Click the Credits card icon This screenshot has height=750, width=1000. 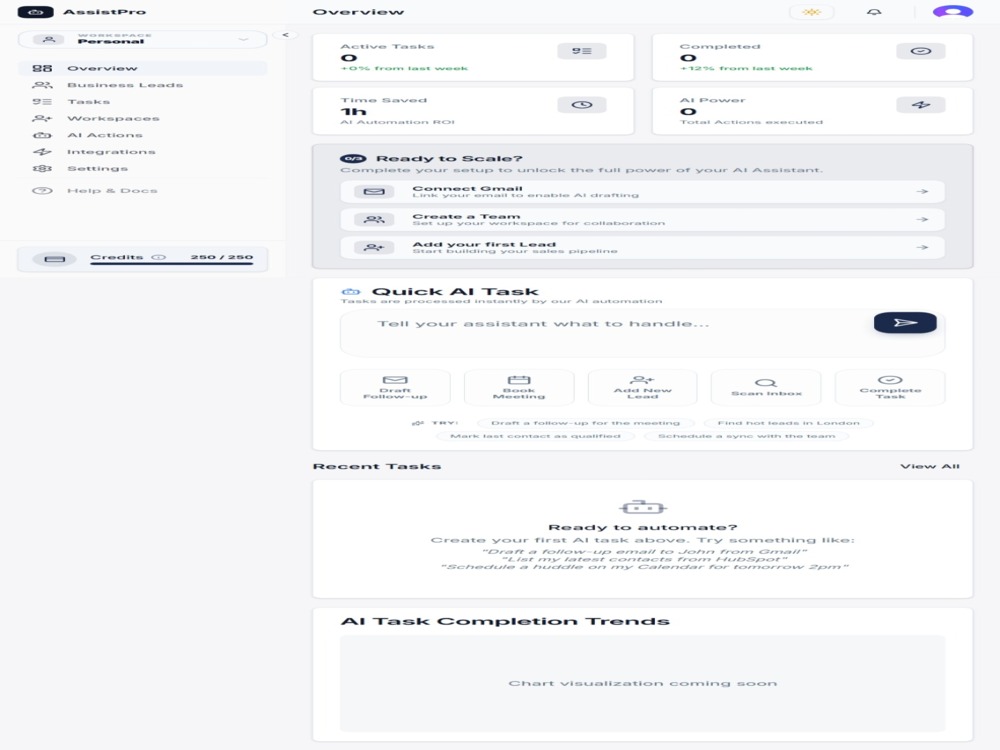[x=54, y=259]
